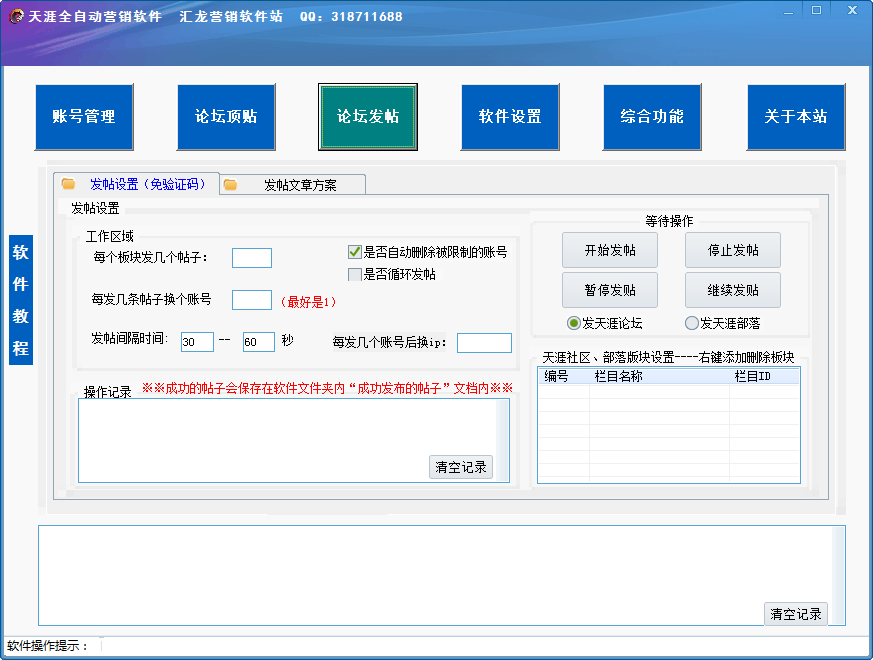Viewport: 873px width, 660px height.
Task: Click 栏目ID column header
Action: (764, 377)
